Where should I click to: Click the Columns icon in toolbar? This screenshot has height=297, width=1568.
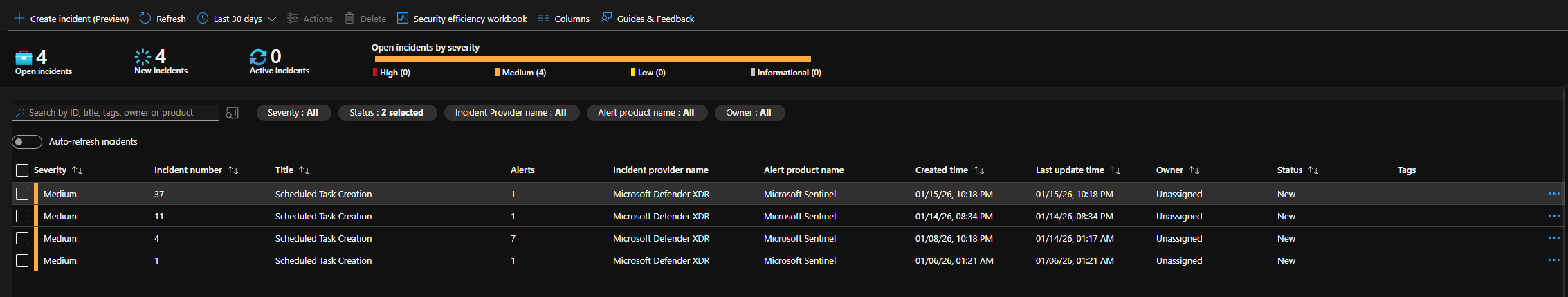pos(544,19)
